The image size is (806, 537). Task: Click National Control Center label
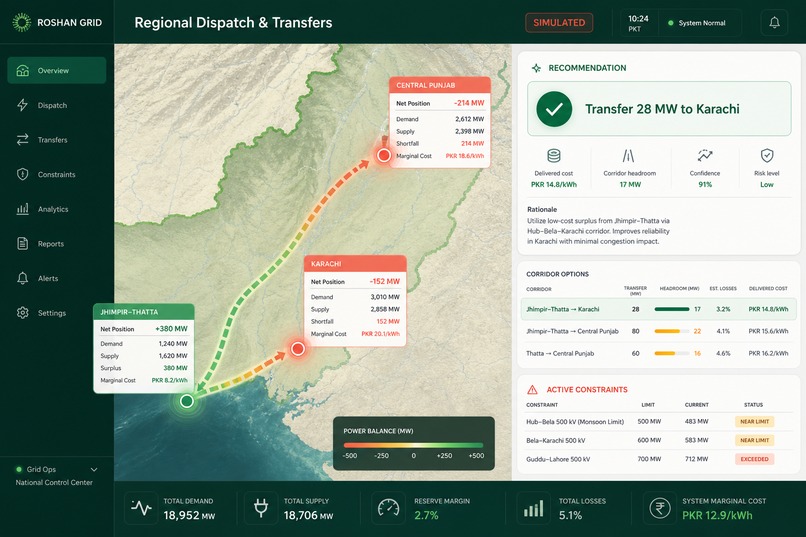(54, 483)
